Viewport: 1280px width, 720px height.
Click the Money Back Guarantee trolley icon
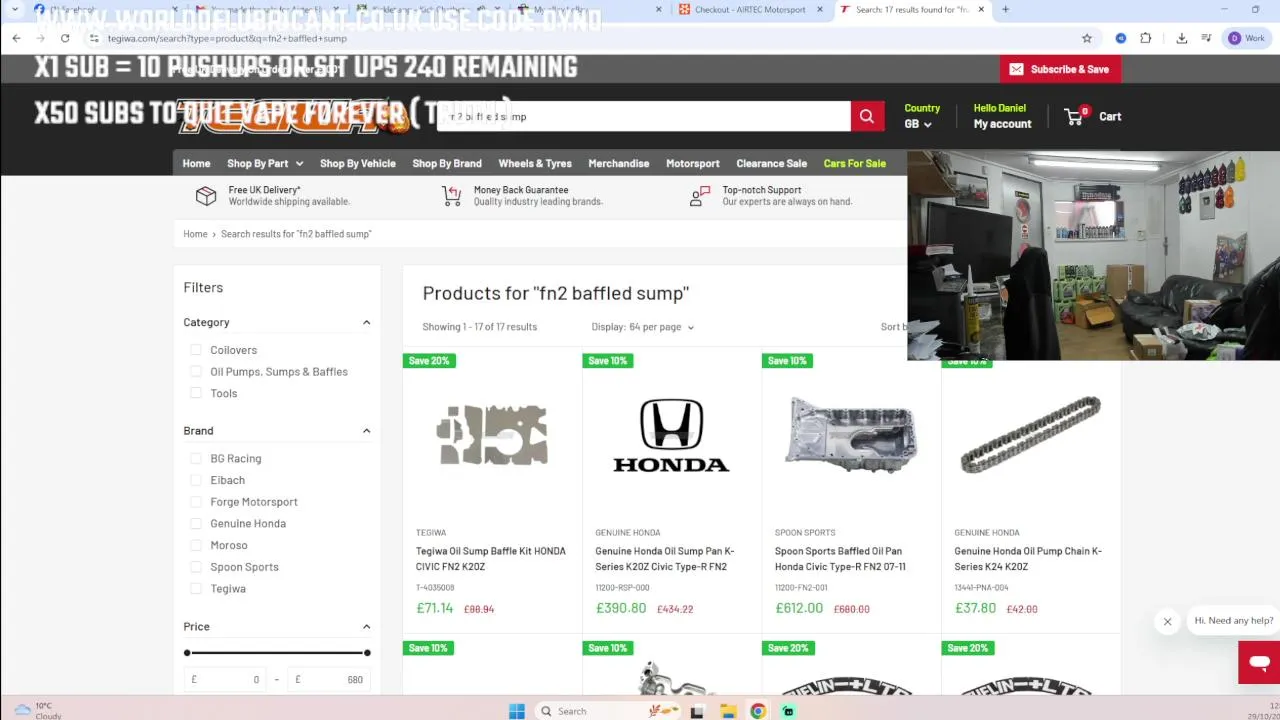(452, 196)
